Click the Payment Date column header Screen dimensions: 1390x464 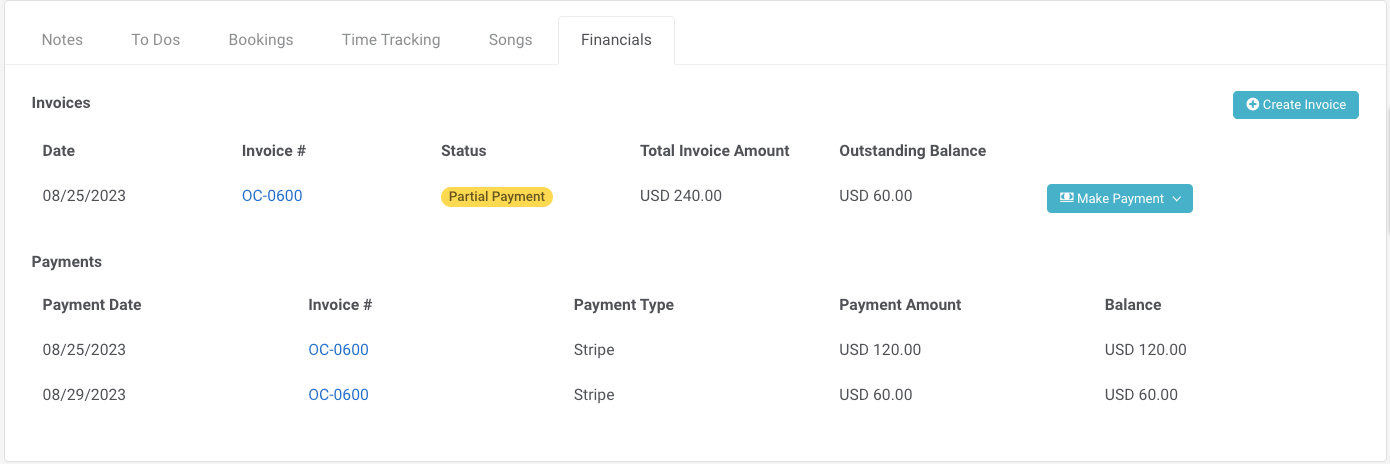coord(92,305)
